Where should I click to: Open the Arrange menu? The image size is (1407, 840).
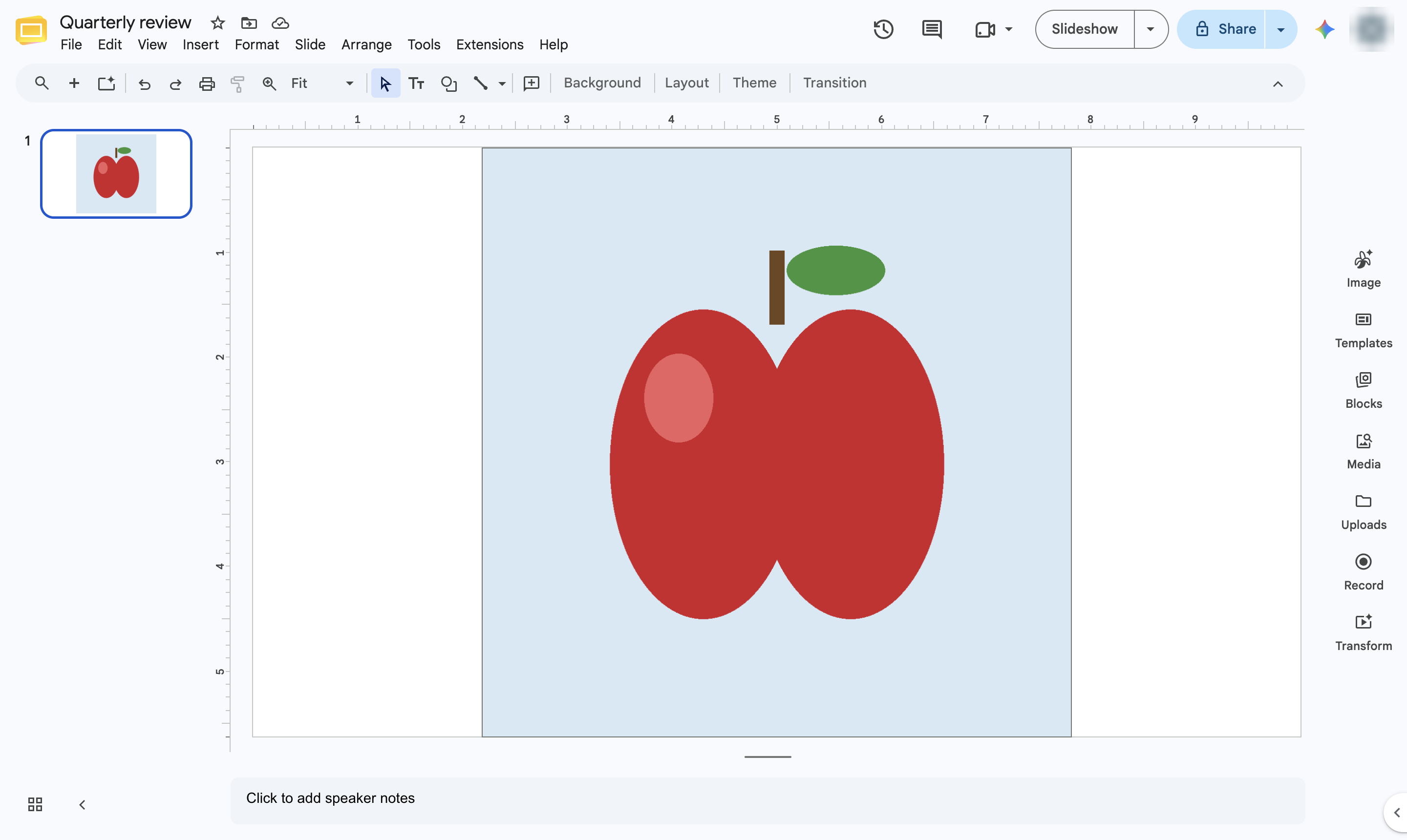tap(366, 44)
